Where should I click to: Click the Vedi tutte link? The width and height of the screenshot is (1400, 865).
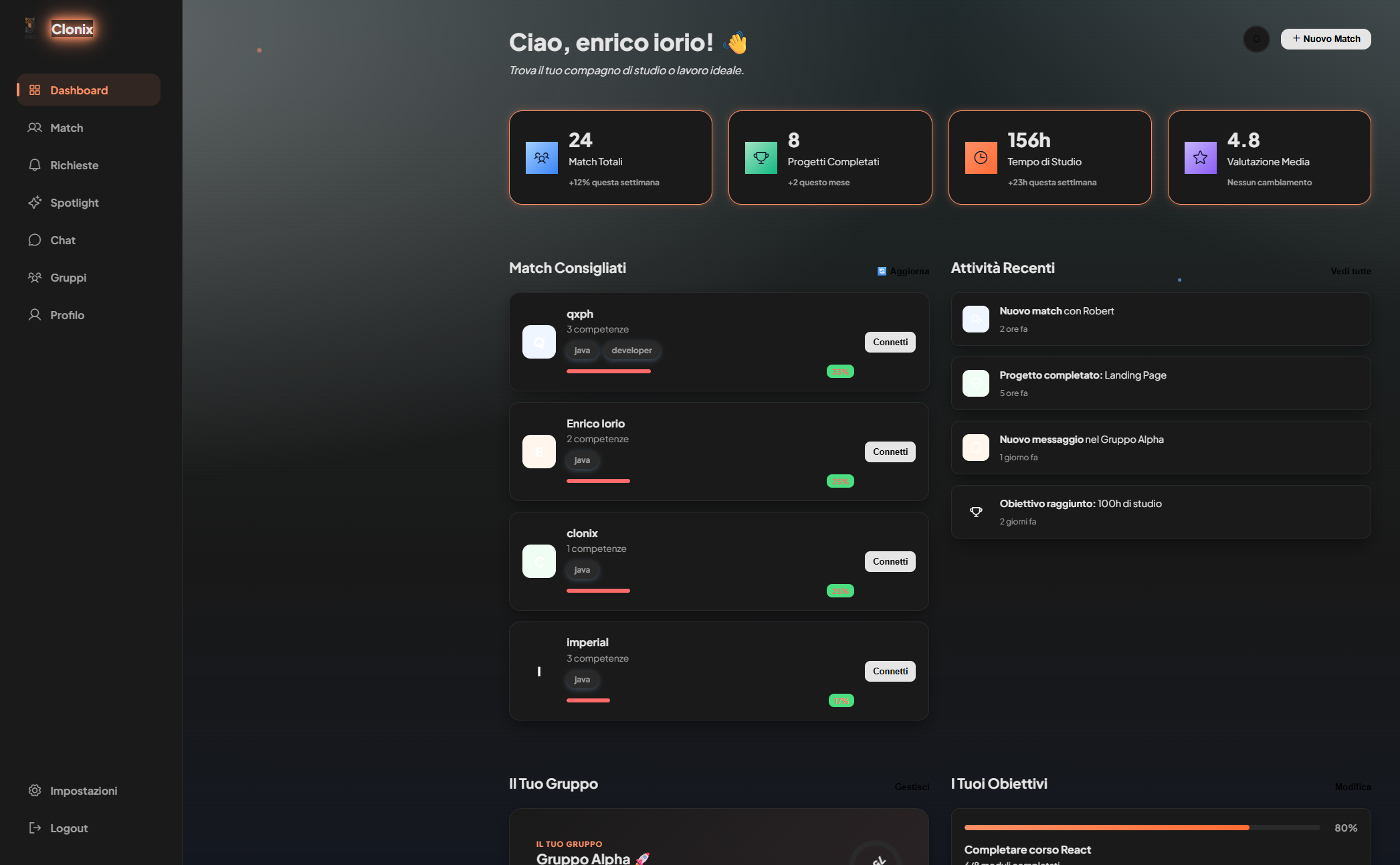click(x=1351, y=271)
